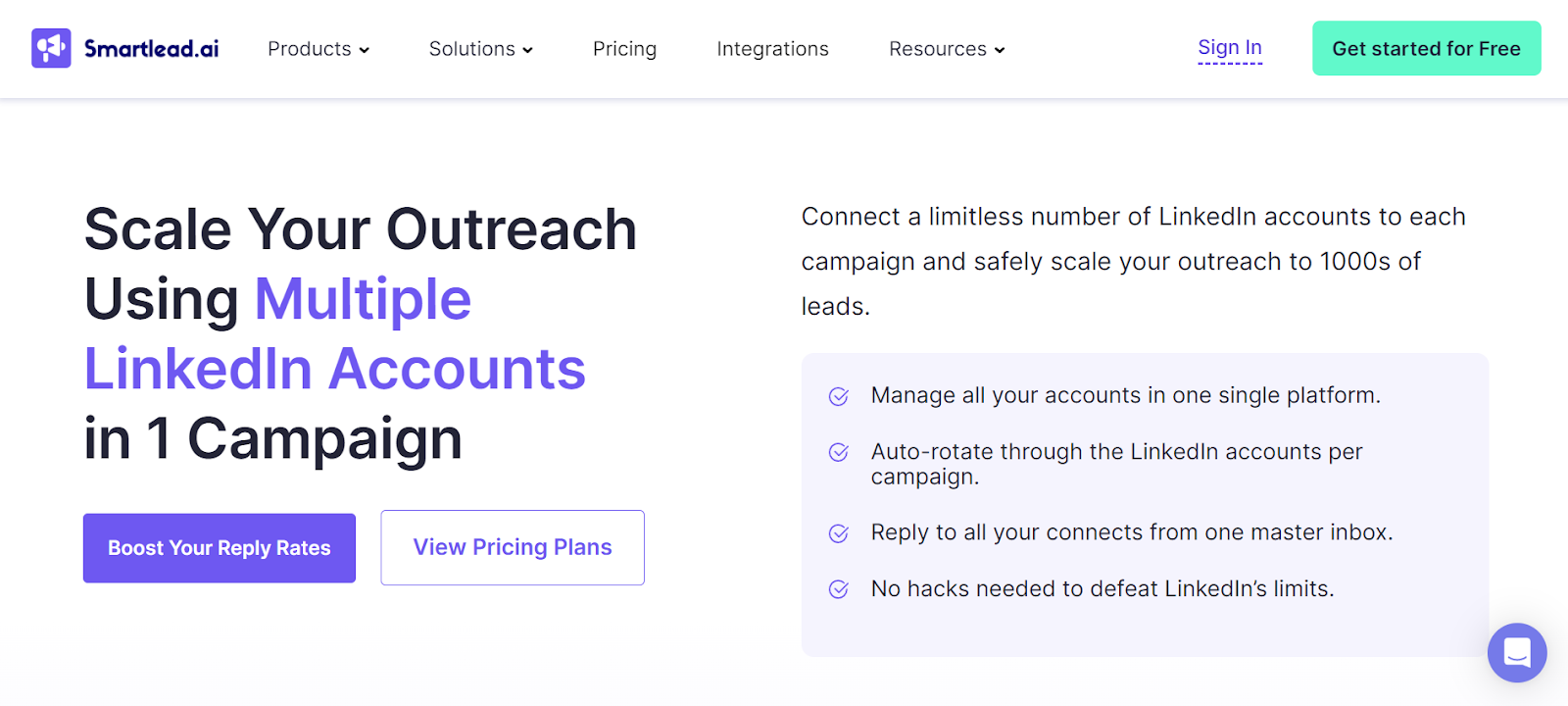Click the 'Smartlead.ai' wordmark text
This screenshot has height=706, width=1568.
click(x=151, y=47)
